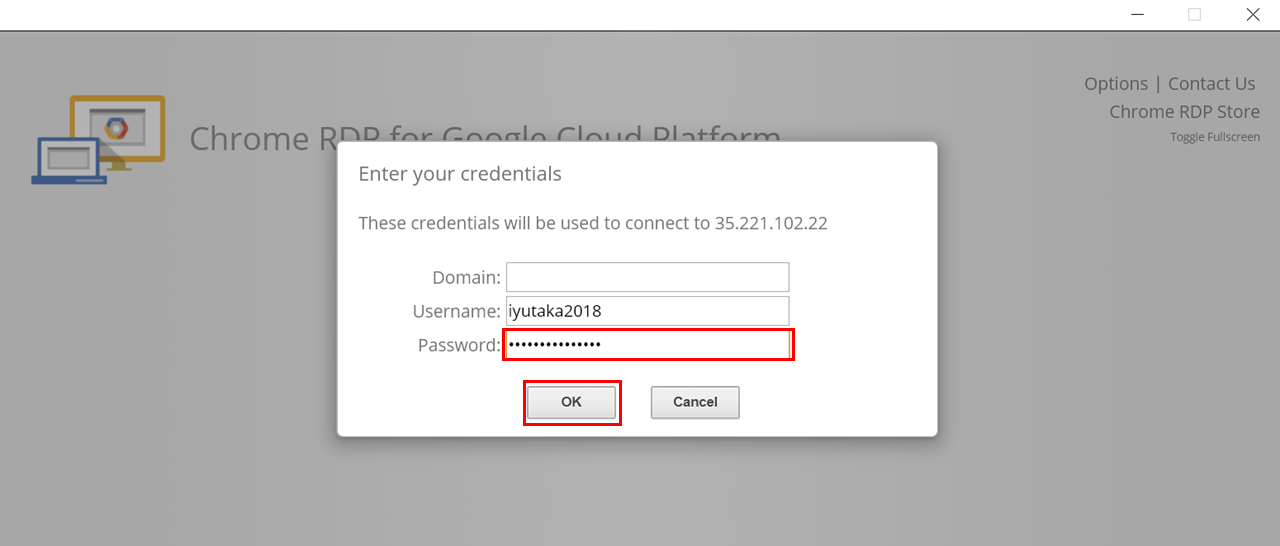Screen dimensions: 1280x546
Task: Open the Contact Us link
Action: 1211,84
